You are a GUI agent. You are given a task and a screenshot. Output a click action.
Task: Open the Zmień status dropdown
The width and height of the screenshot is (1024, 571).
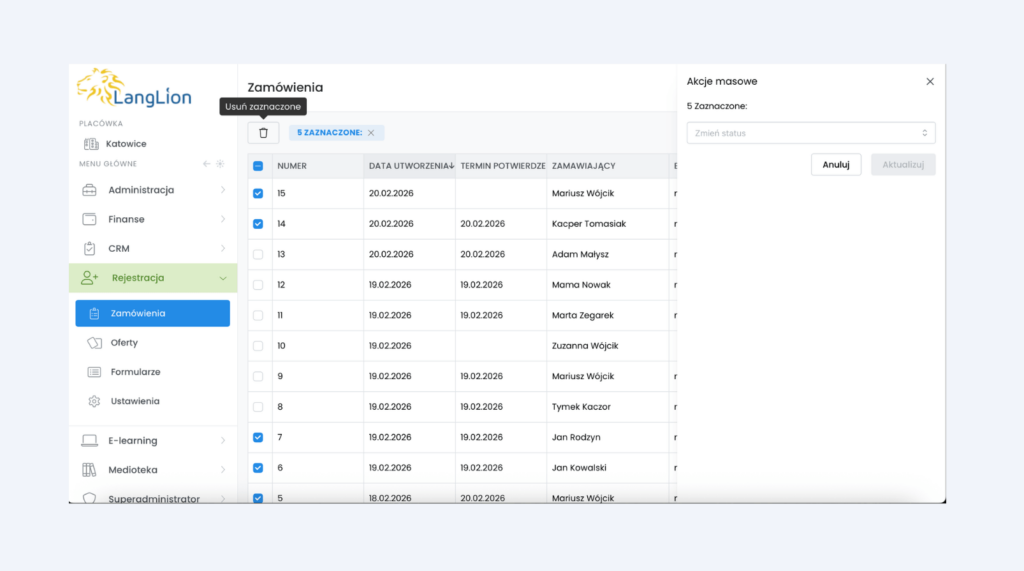tap(810, 133)
